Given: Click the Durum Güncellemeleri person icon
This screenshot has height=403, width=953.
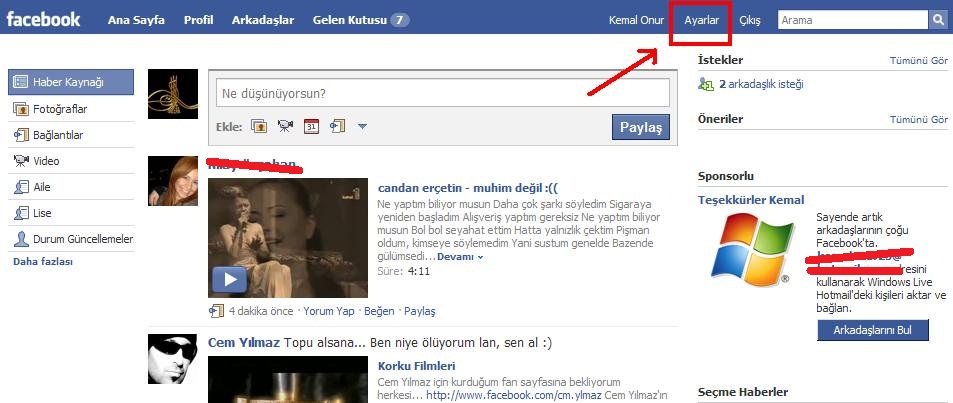Looking at the screenshot, I should pyautogui.click(x=21, y=239).
